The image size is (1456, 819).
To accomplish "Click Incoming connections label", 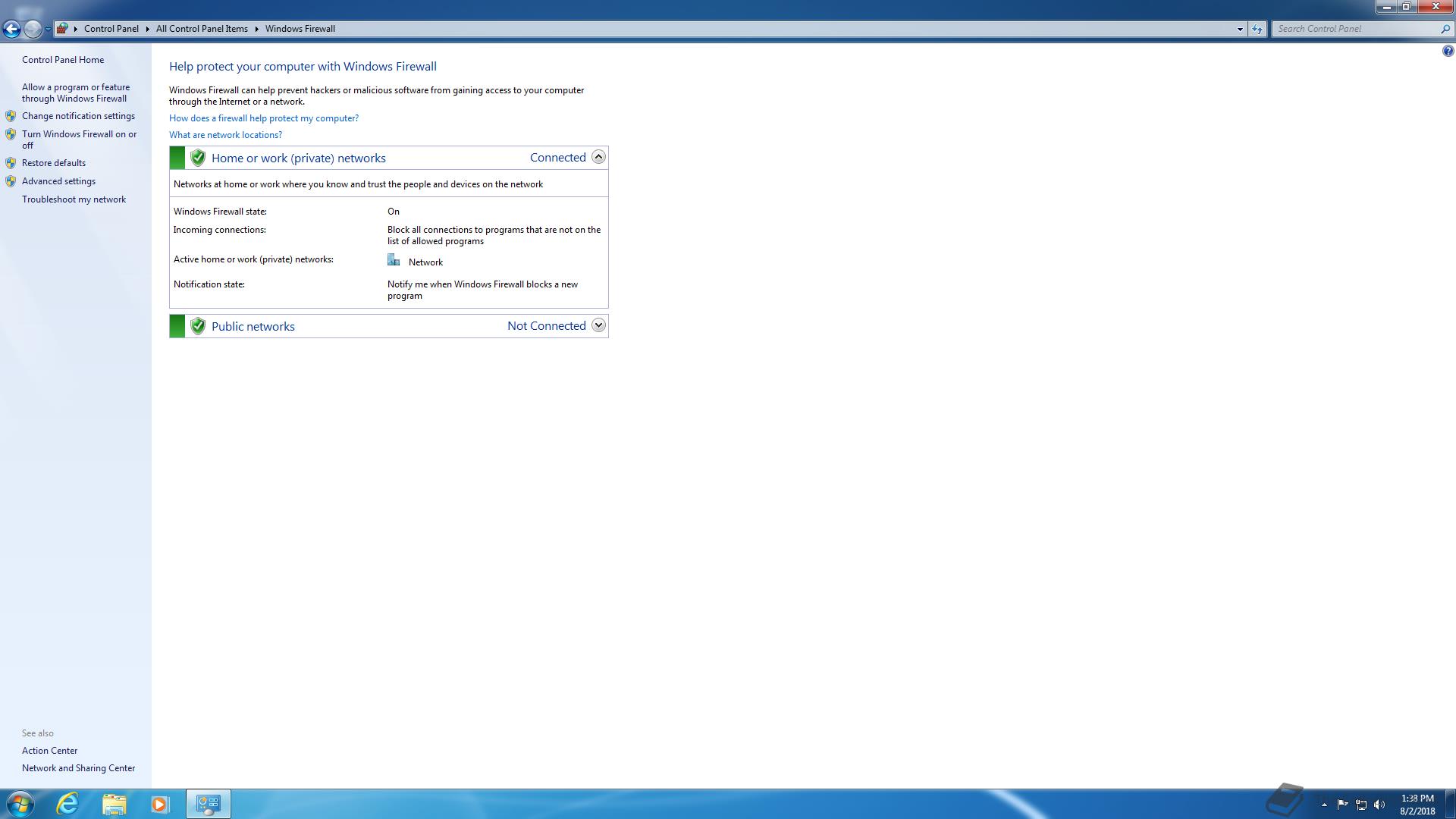I will (219, 230).
